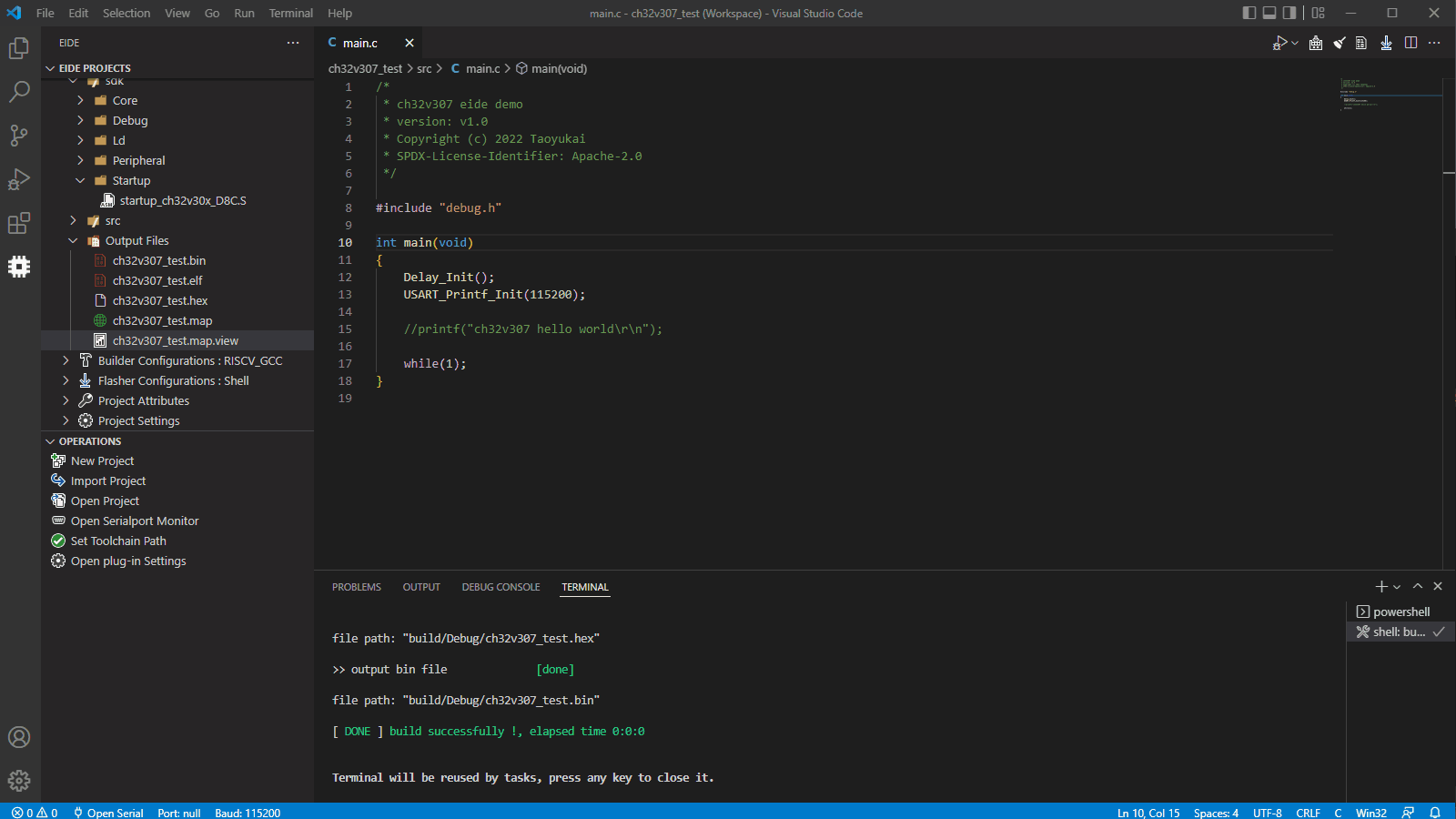Screen dimensions: 1456x819
Task: Split the editor to the right
Action: 1410,43
